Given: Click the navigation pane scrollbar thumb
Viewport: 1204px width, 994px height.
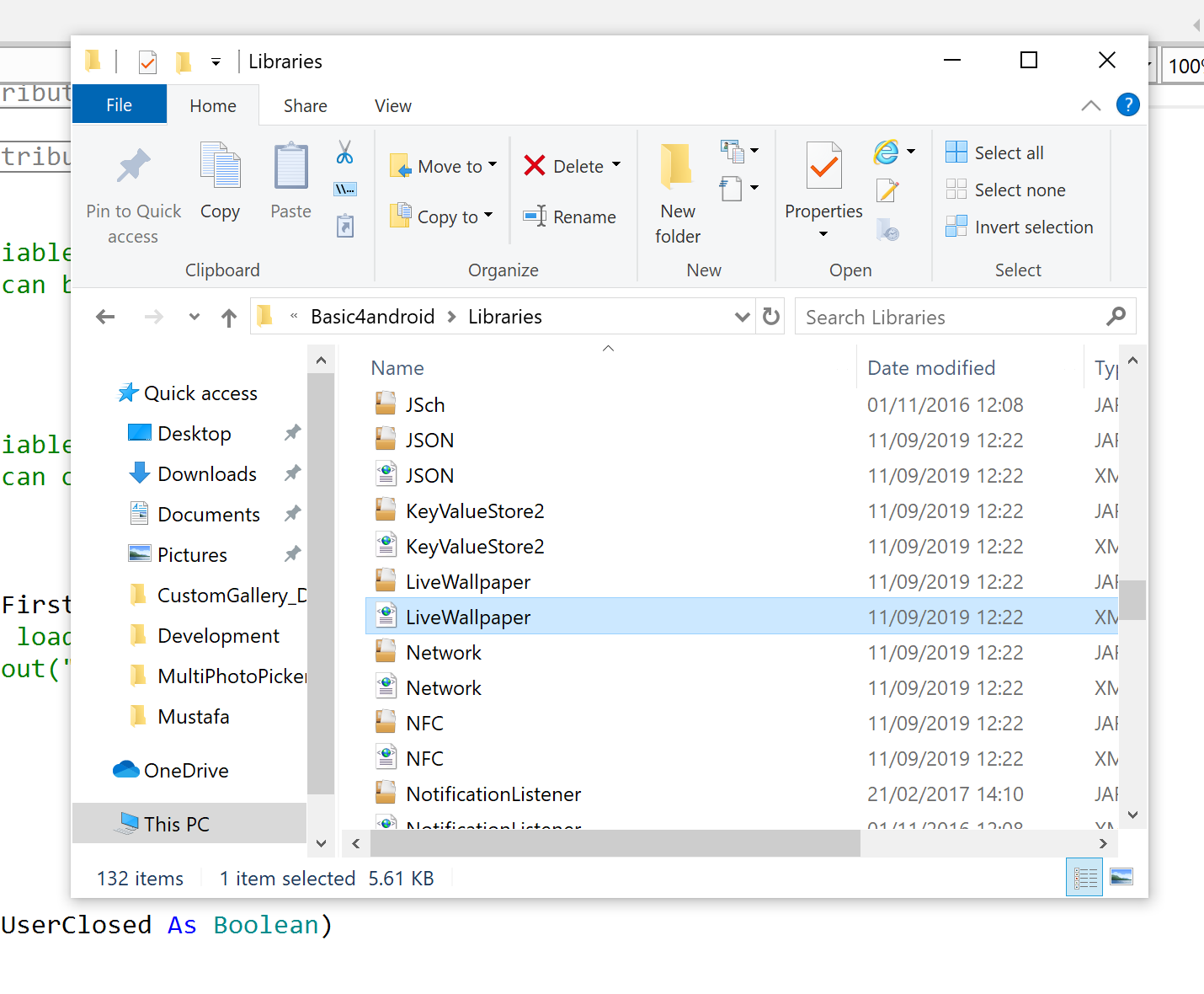Looking at the screenshot, I should tap(321, 583).
